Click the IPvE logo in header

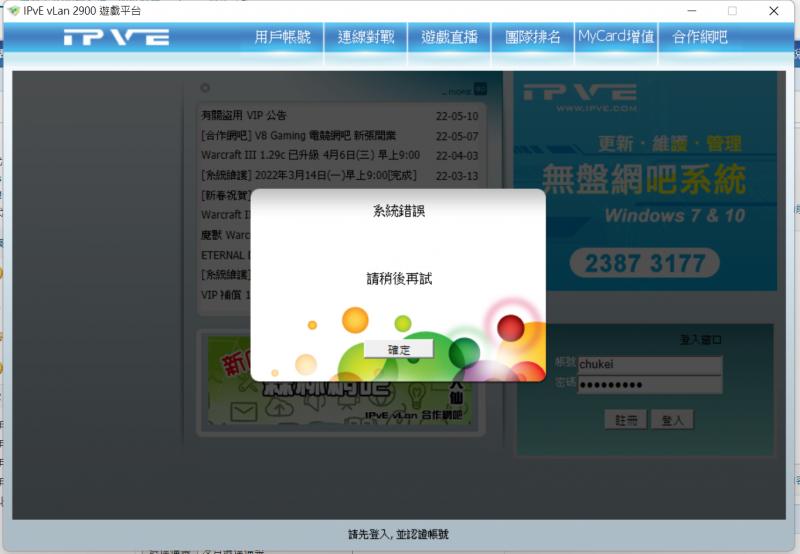116,37
